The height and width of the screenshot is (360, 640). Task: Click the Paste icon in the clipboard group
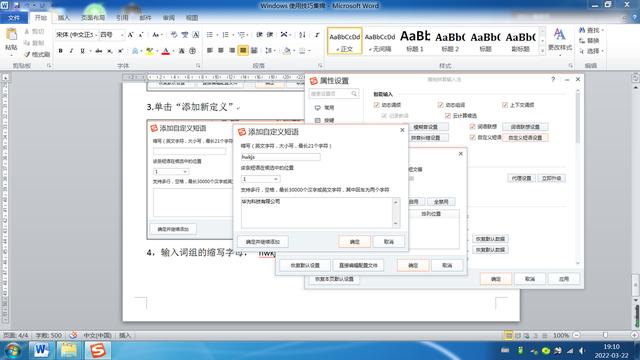(x=11, y=36)
